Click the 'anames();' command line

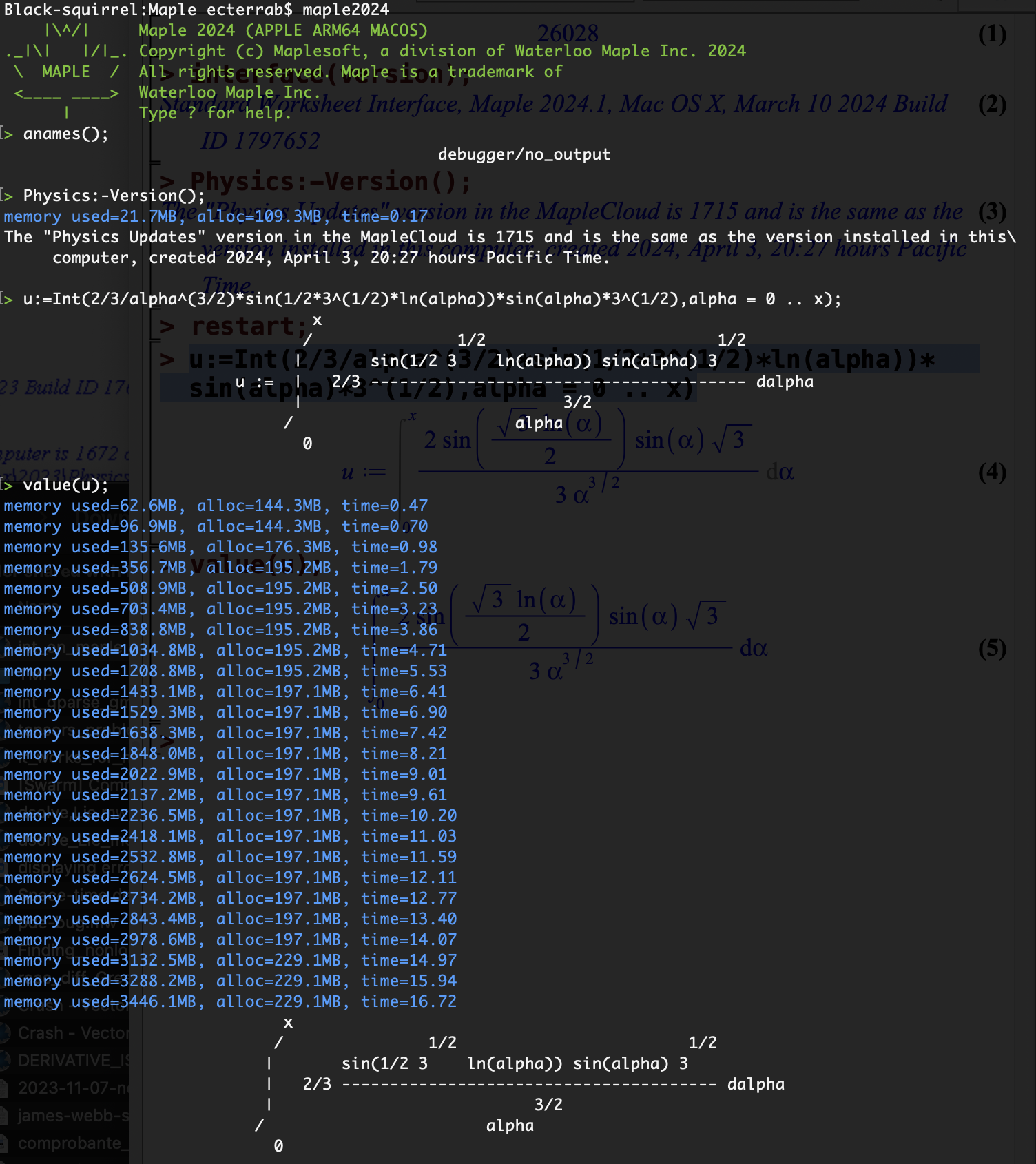click(x=66, y=134)
